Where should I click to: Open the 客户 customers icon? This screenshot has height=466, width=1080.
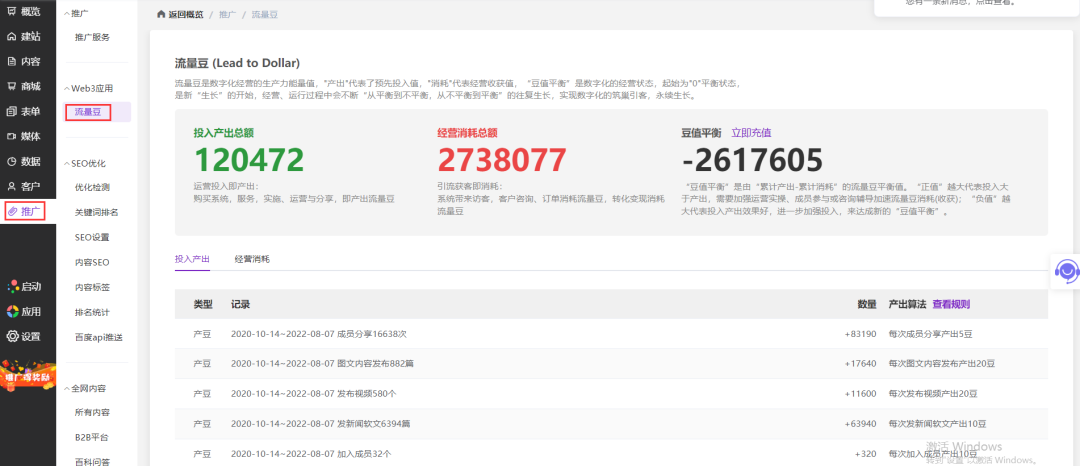[12, 186]
